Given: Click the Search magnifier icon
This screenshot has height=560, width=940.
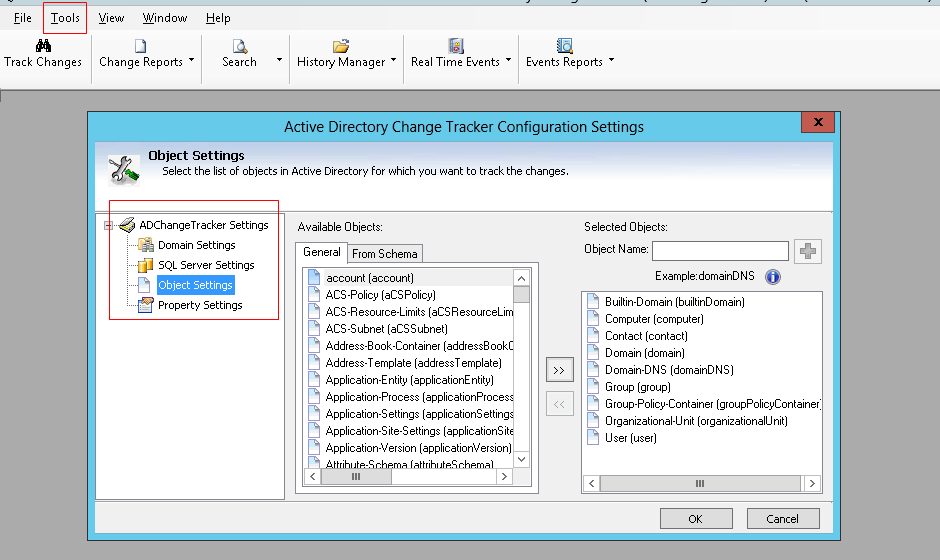Looking at the screenshot, I should point(239,46).
